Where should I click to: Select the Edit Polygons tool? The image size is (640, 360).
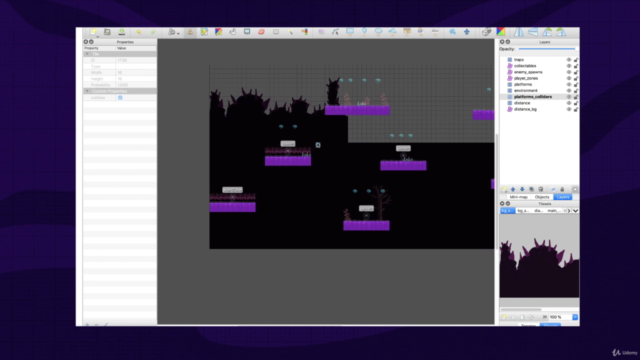pyautogui.click(x=336, y=32)
